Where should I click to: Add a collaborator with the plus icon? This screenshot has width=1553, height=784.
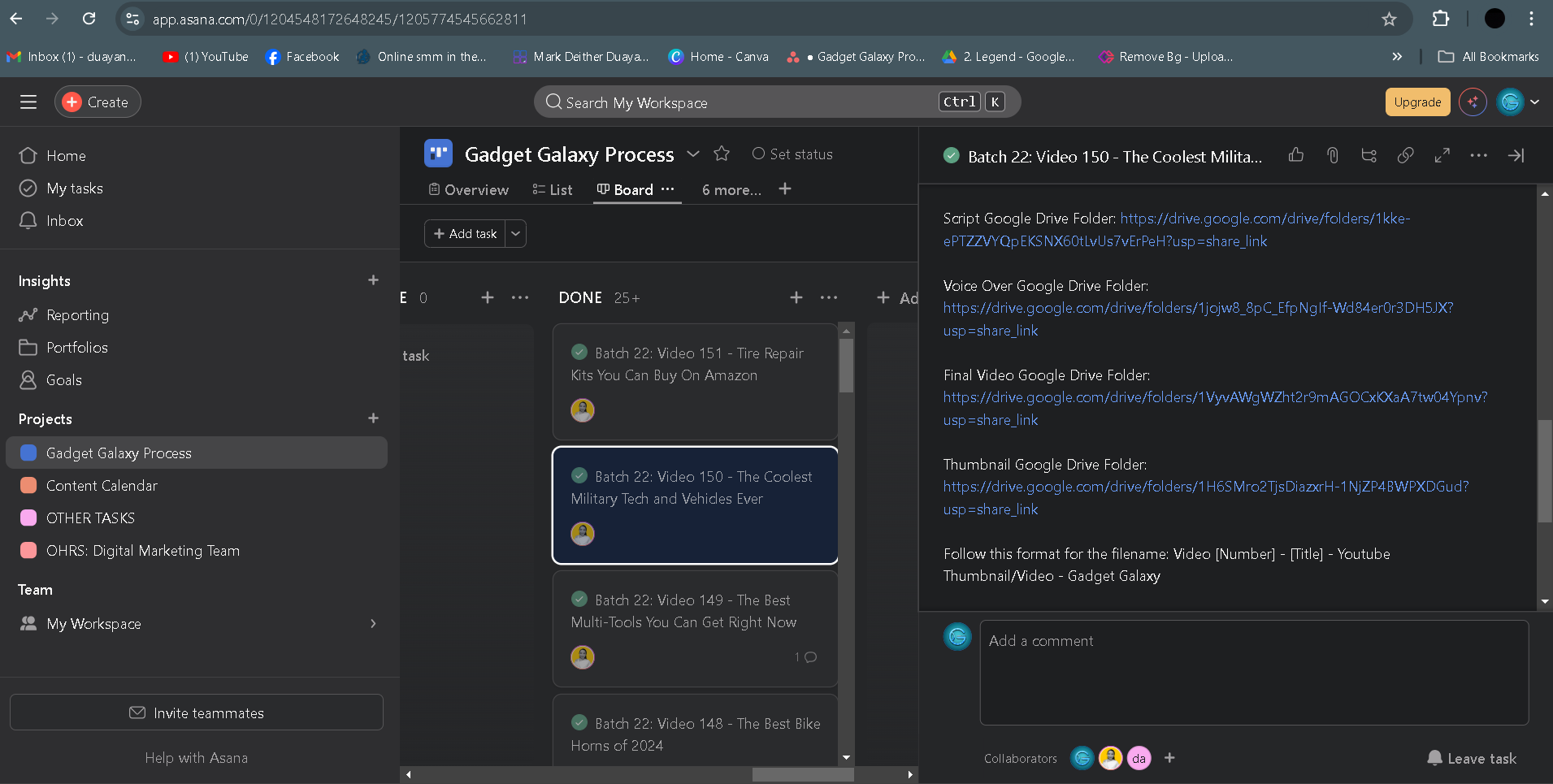click(x=1169, y=758)
